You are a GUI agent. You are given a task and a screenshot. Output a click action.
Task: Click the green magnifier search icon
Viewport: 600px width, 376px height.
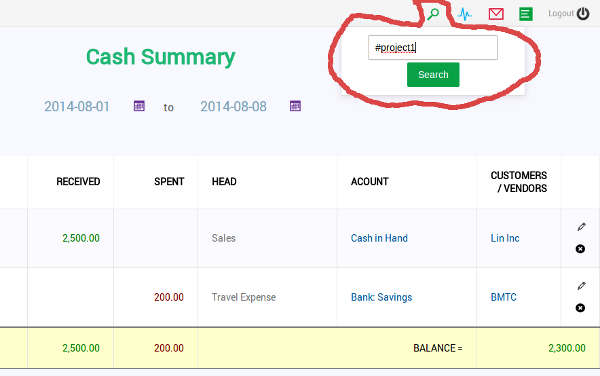[x=433, y=14]
